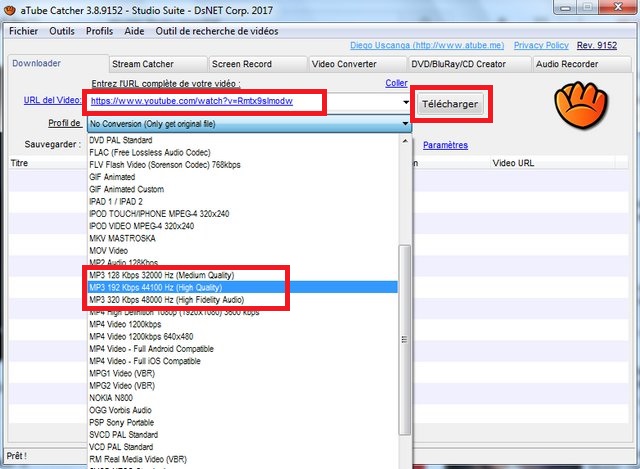Select FLAC Free Lossless Audio Codec profile

(x=242, y=152)
